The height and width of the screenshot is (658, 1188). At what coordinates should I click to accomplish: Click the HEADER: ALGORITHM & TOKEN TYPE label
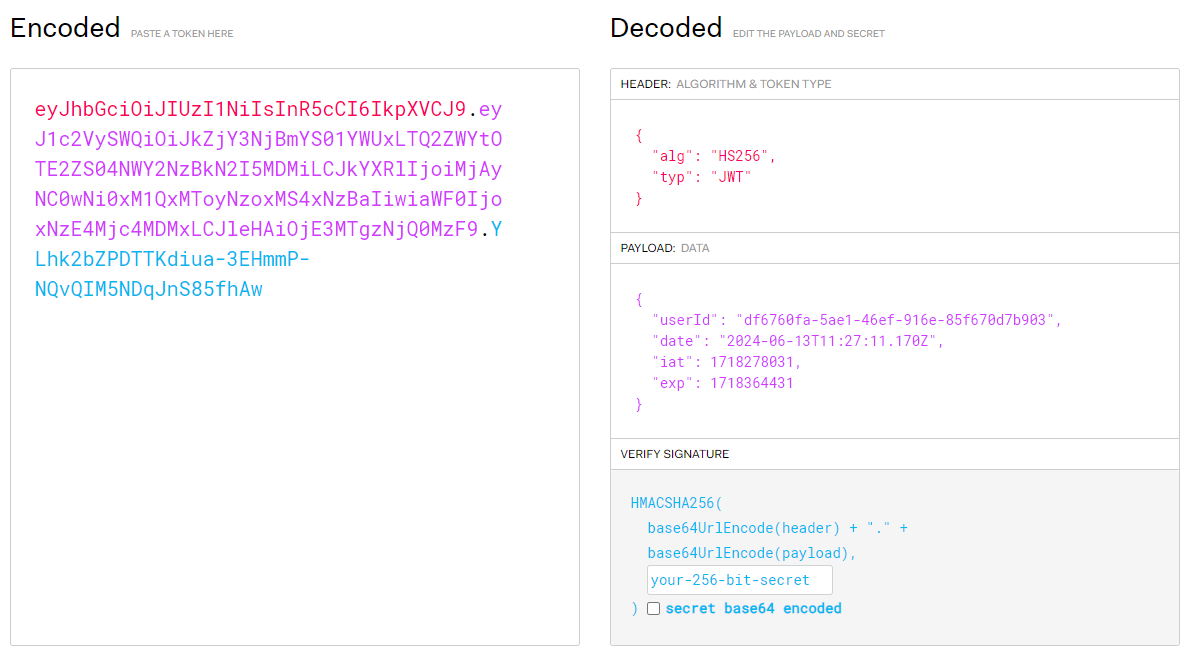(x=725, y=84)
